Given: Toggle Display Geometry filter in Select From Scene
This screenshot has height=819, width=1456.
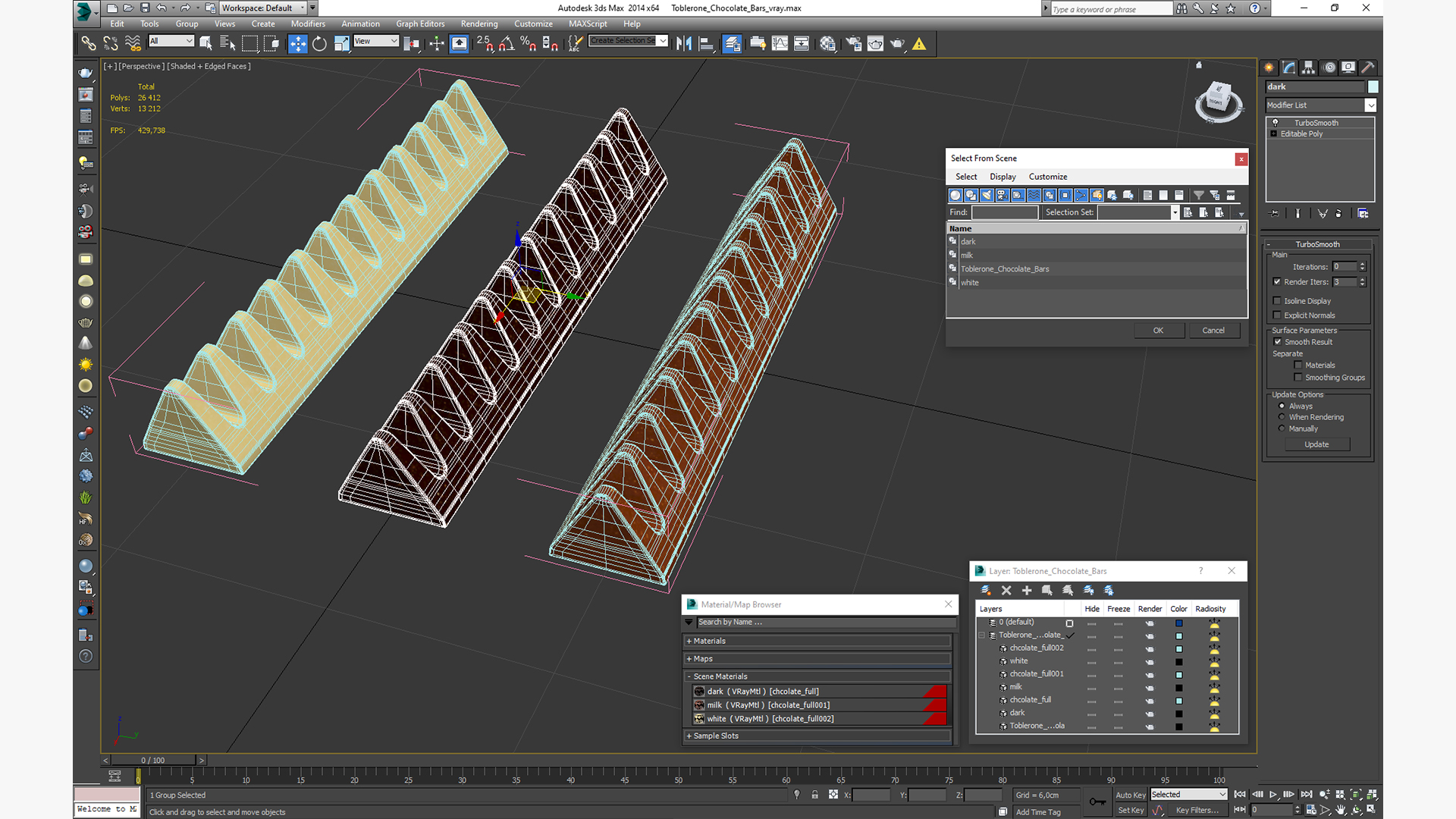Looking at the screenshot, I should pos(955,195).
